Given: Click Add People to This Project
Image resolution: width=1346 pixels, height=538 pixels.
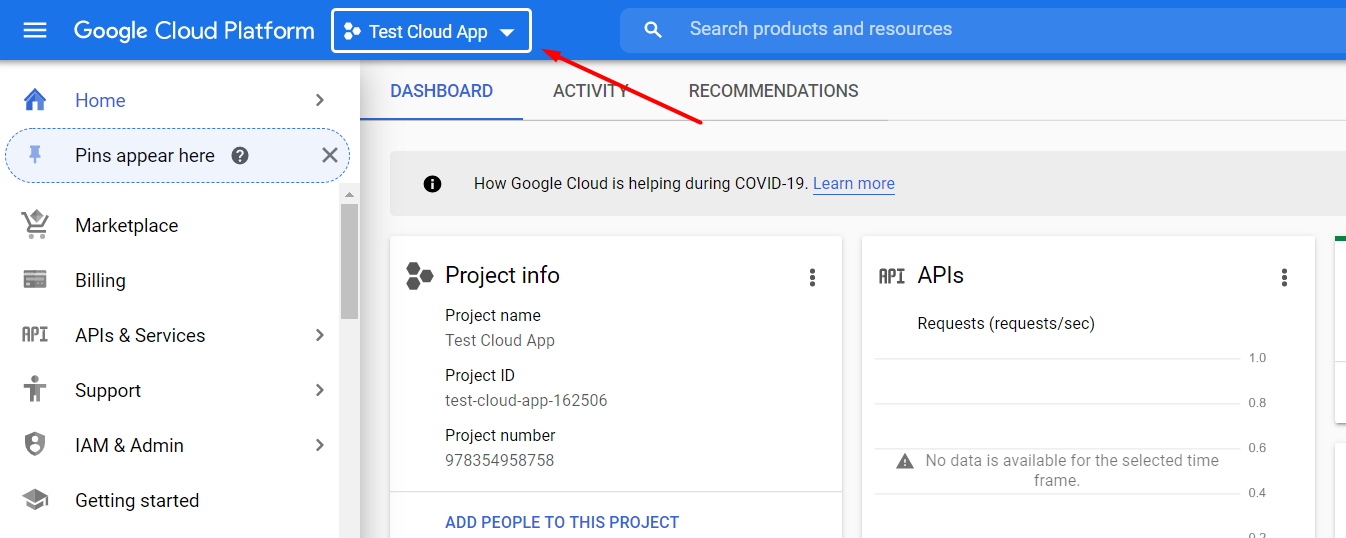Looking at the screenshot, I should pyautogui.click(x=562, y=522).
